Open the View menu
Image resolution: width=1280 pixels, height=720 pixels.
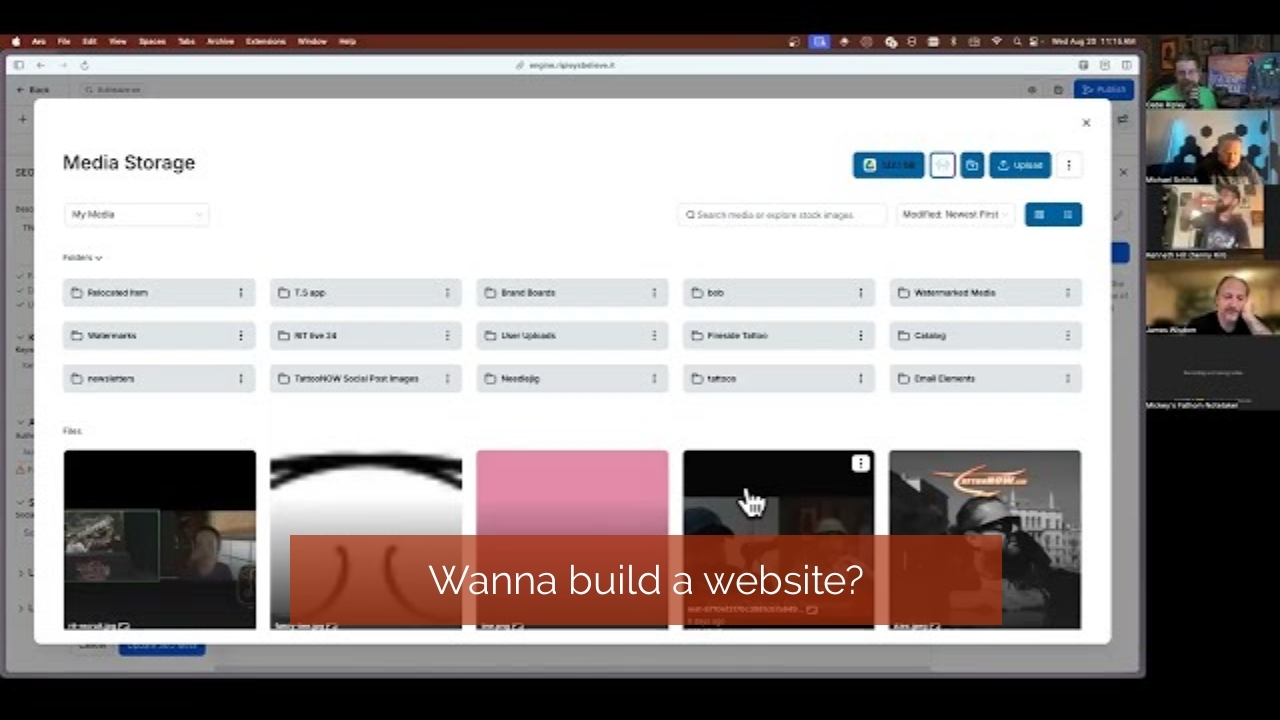118,42
